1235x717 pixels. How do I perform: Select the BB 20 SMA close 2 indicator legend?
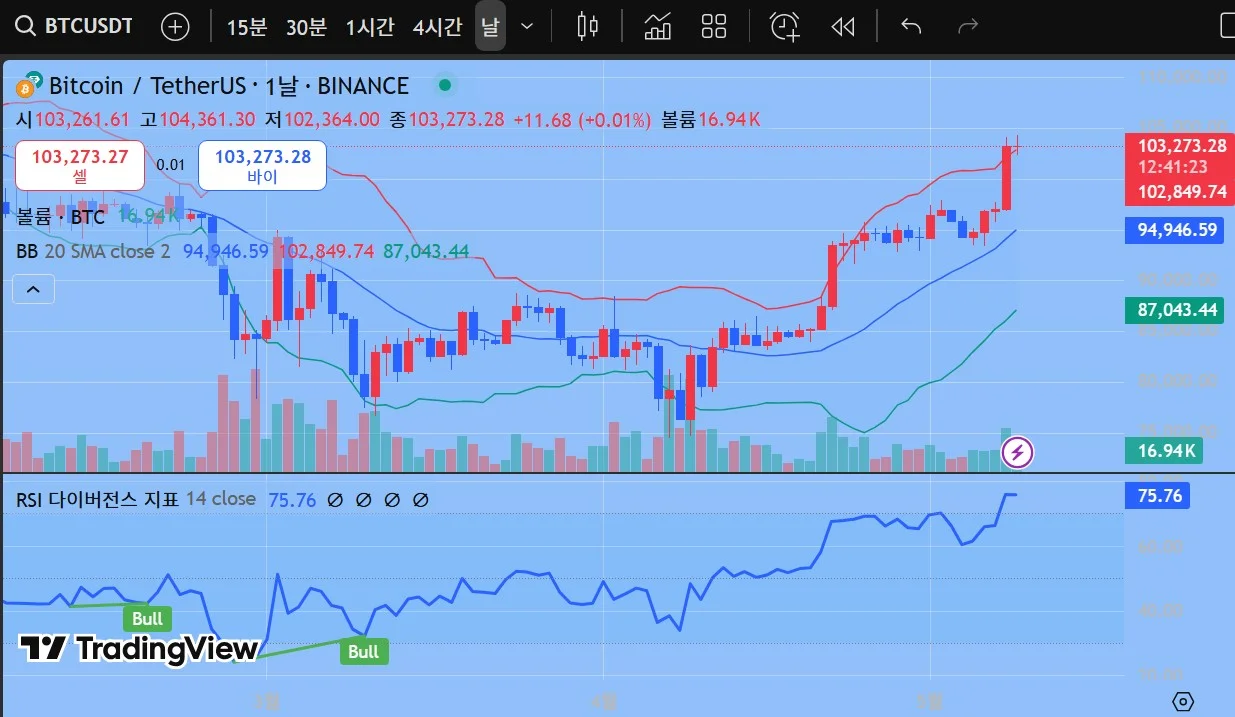tap(92, 251)
